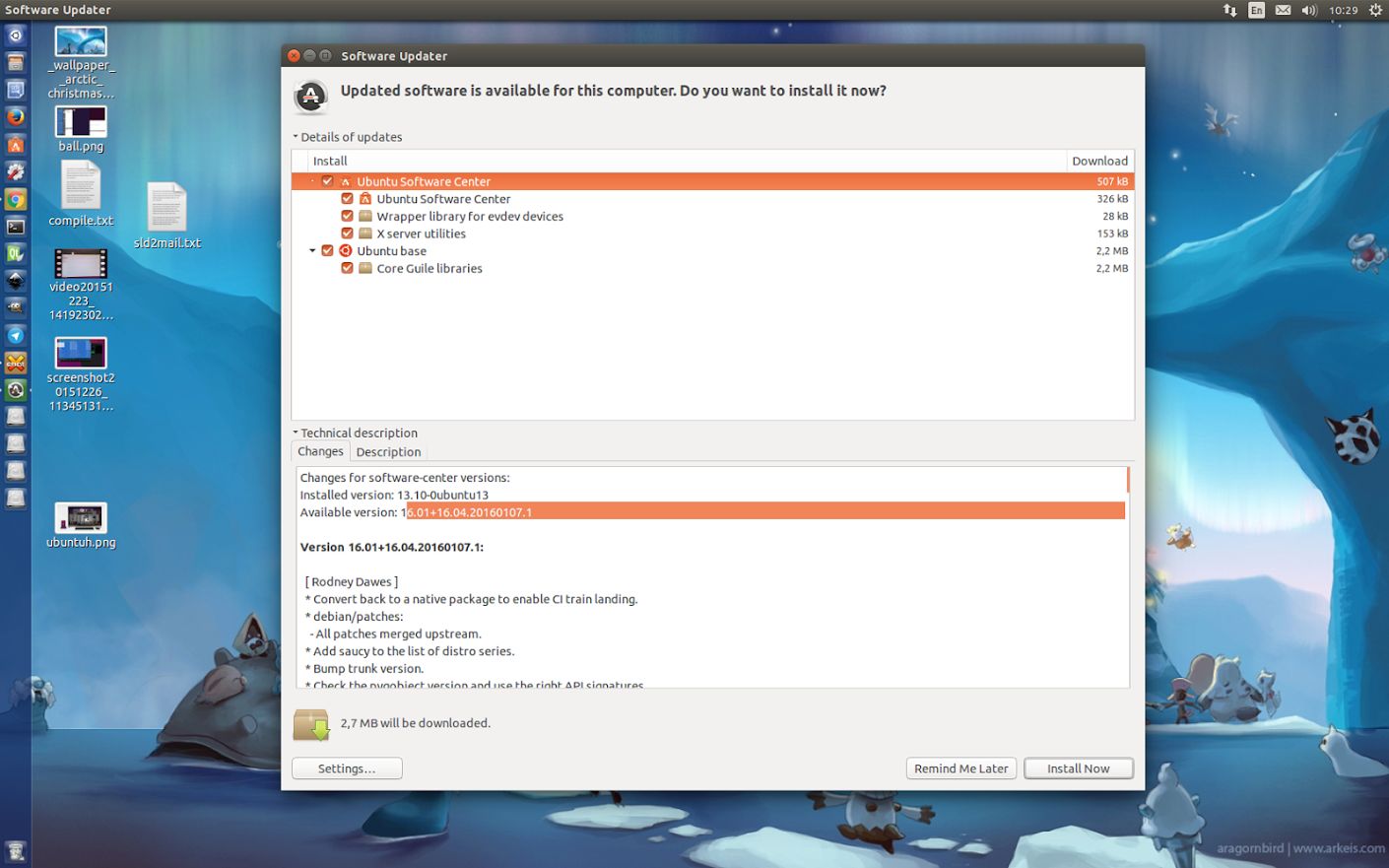The image size is (1389, 868).
Task: Collapse the Ubuntu base group arrow
Action: 312,250
